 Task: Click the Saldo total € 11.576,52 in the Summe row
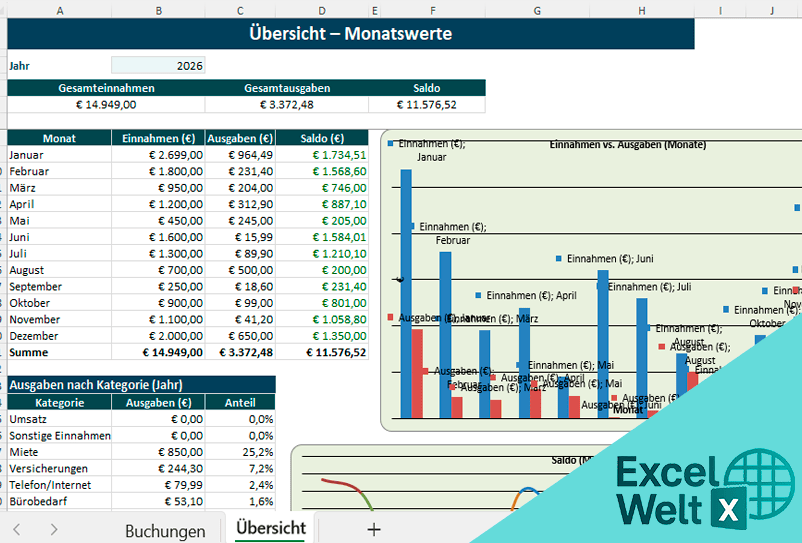pos(321,352)
